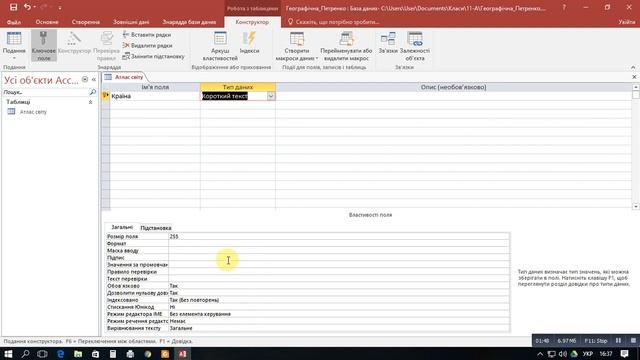Switch to Знаряддя бази даних tab
Image resolution: width=640 pixels, height=360 pixels.
(189, 22)
